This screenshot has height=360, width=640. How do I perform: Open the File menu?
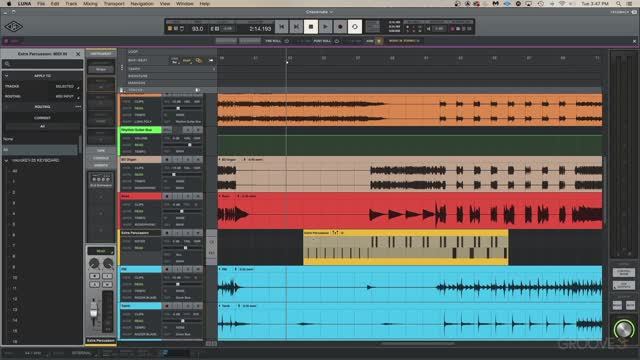point(41,4)
